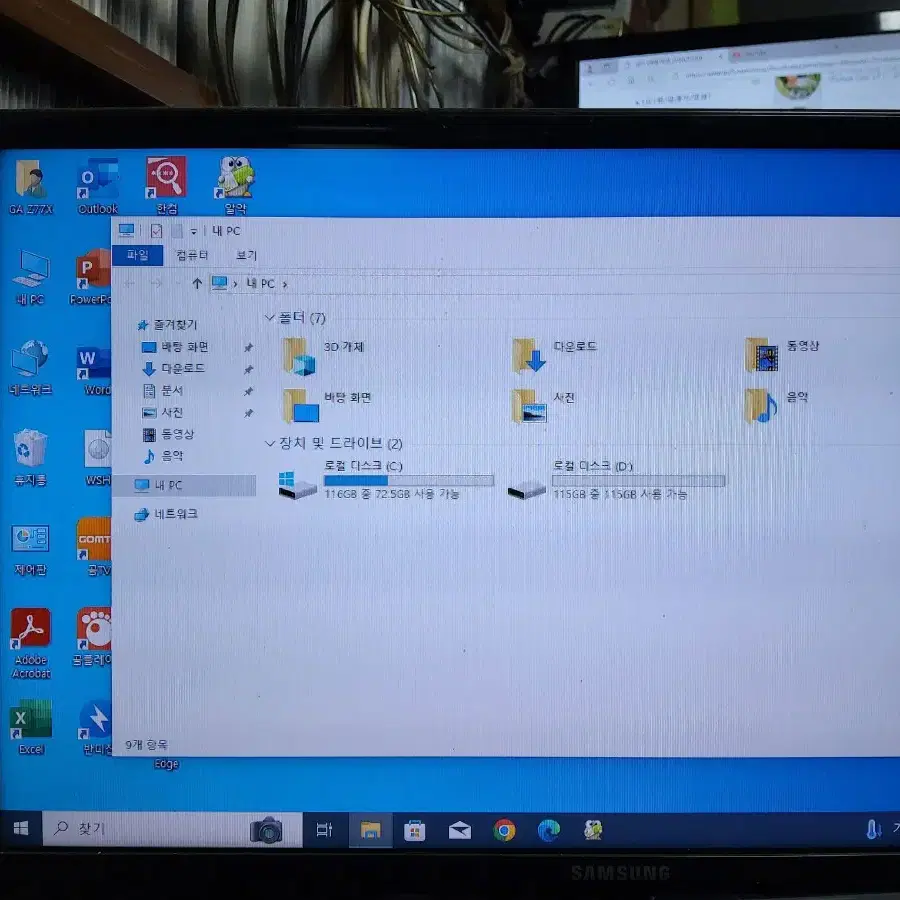Collapse the 장치 및 드라이브 (2) group
Viewport: 900px width, 900px height.
tap(269, 443)
